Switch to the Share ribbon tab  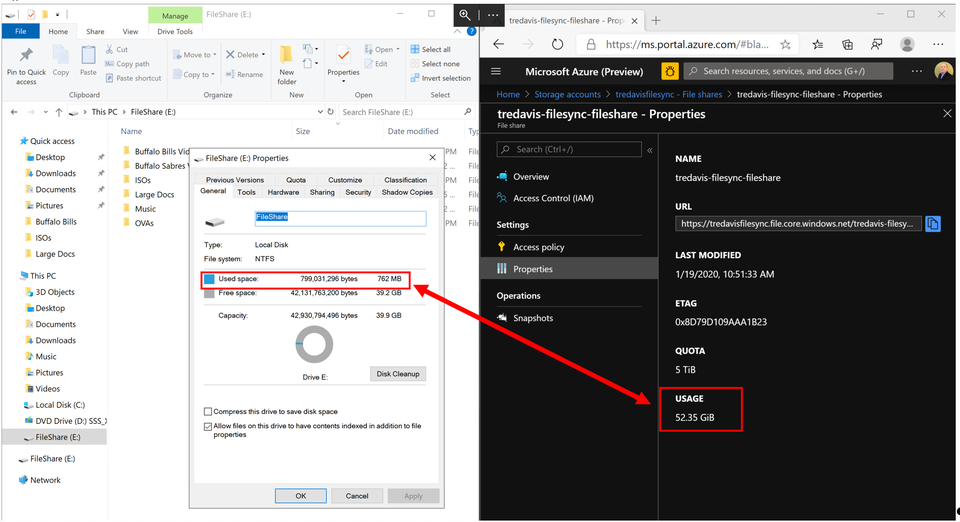(95, 31)
